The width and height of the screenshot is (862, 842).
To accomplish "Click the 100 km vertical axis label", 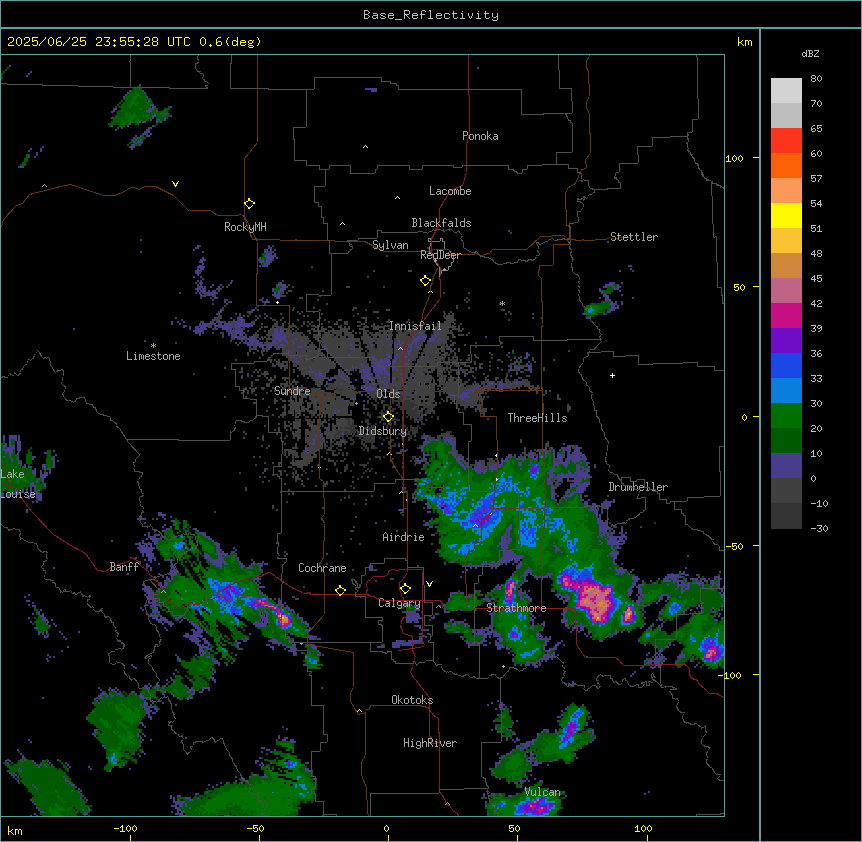I will click(x=734, y=158).
